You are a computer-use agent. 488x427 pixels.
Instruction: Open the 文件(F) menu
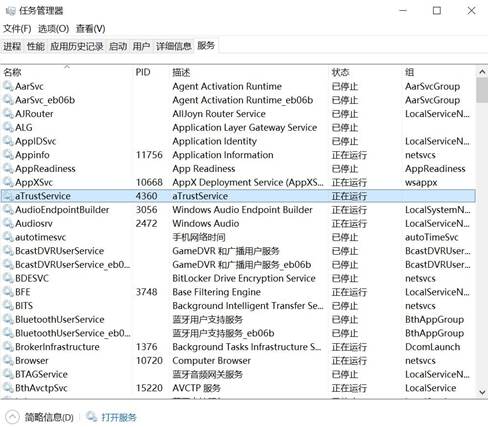point(17,29)
